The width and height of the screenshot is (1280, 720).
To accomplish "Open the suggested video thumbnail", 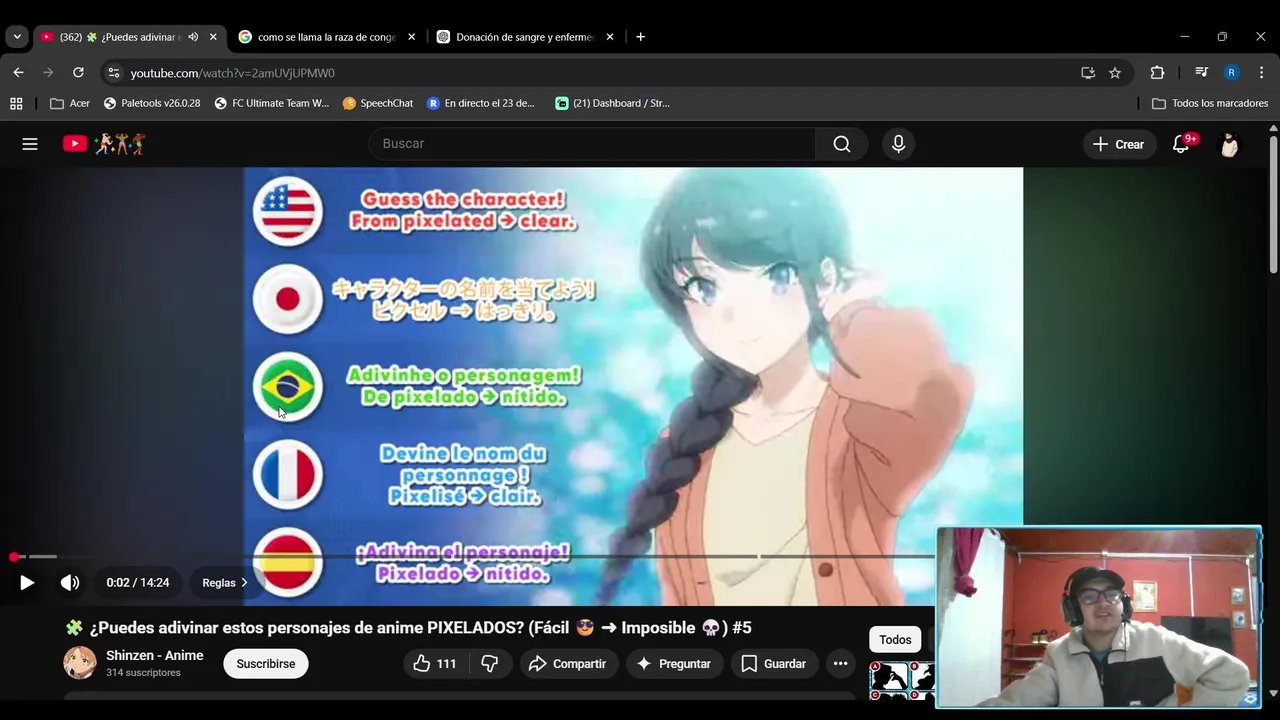I will click(903, 679).
